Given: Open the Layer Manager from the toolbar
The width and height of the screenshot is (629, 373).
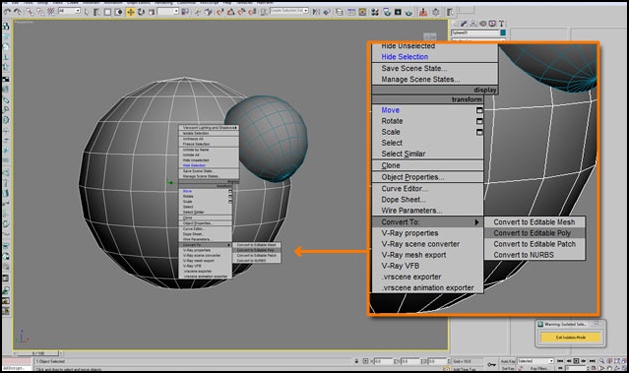Looking at the screenshot, I should (339, 12).
